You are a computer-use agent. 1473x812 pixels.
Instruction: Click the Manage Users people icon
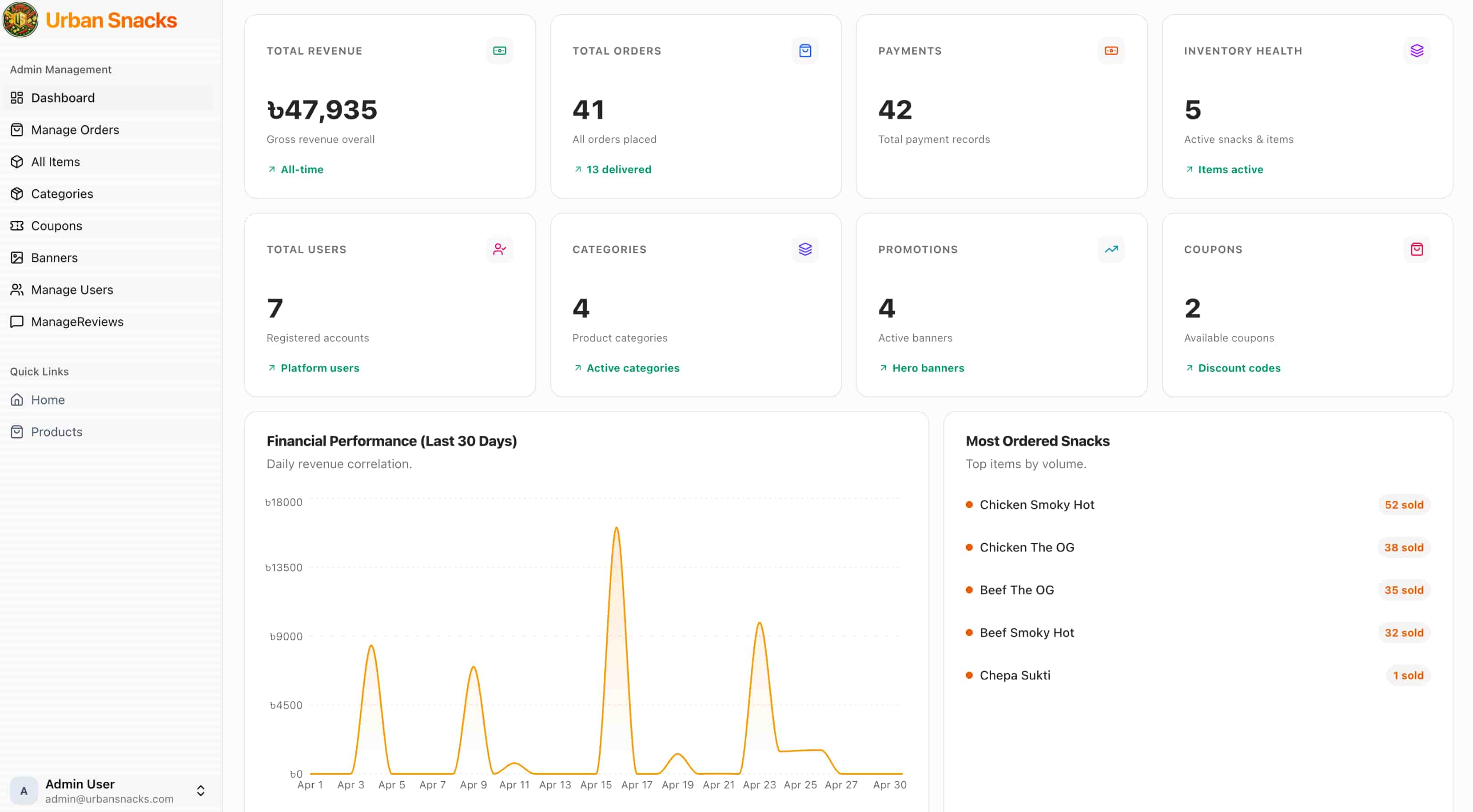17,290
